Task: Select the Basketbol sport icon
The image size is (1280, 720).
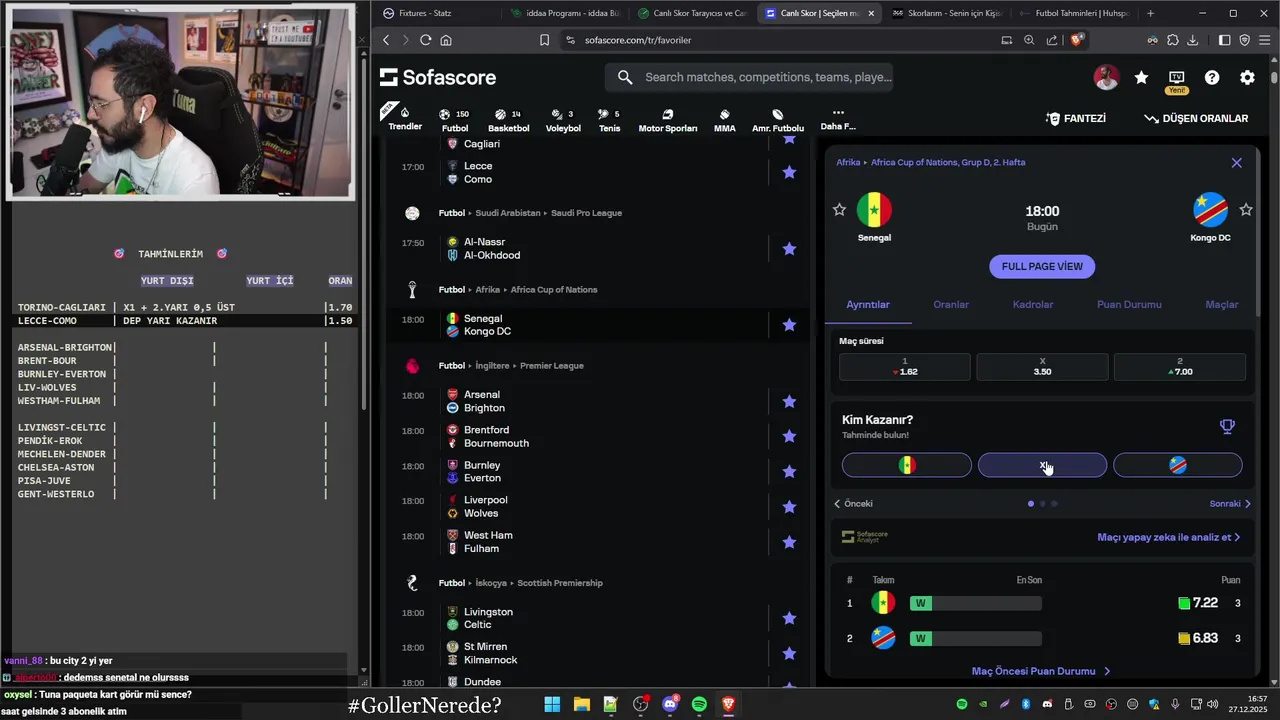Action: tap(508, 120)
